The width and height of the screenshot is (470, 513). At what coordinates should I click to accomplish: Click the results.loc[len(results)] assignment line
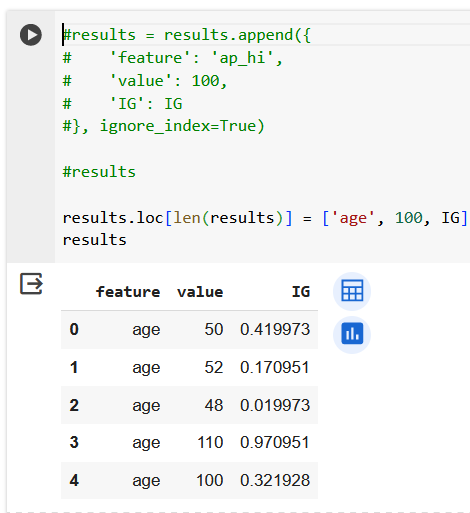click(x=265, y=218)
